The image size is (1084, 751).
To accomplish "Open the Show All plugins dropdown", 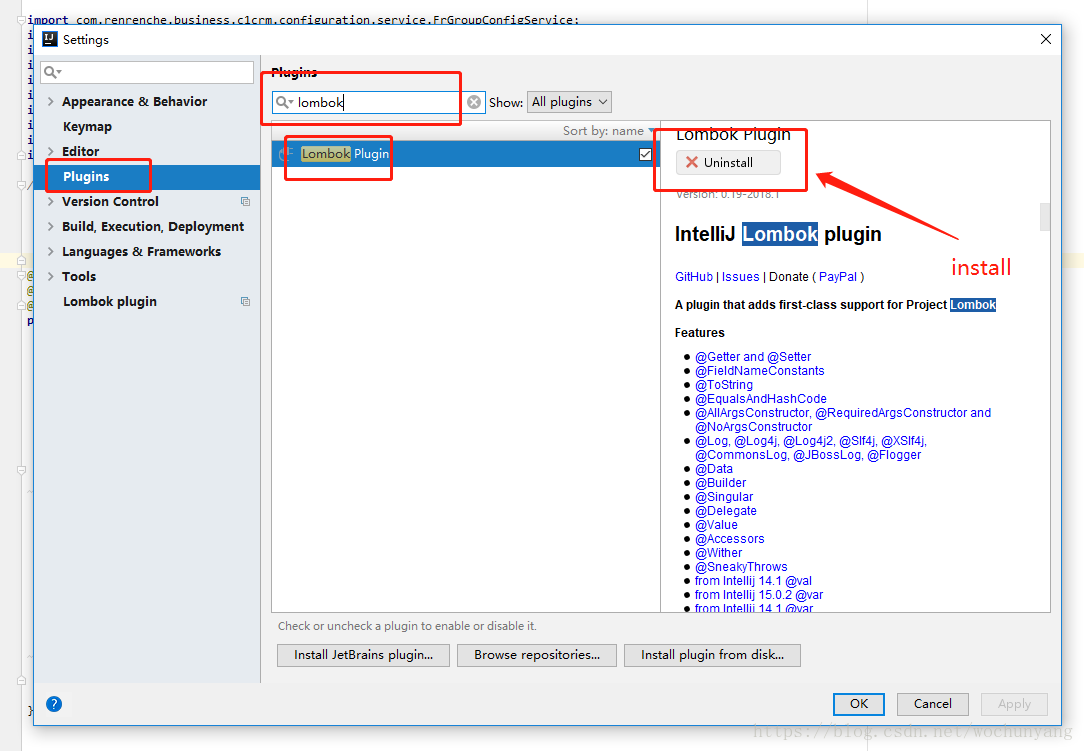I will (569, 102).
